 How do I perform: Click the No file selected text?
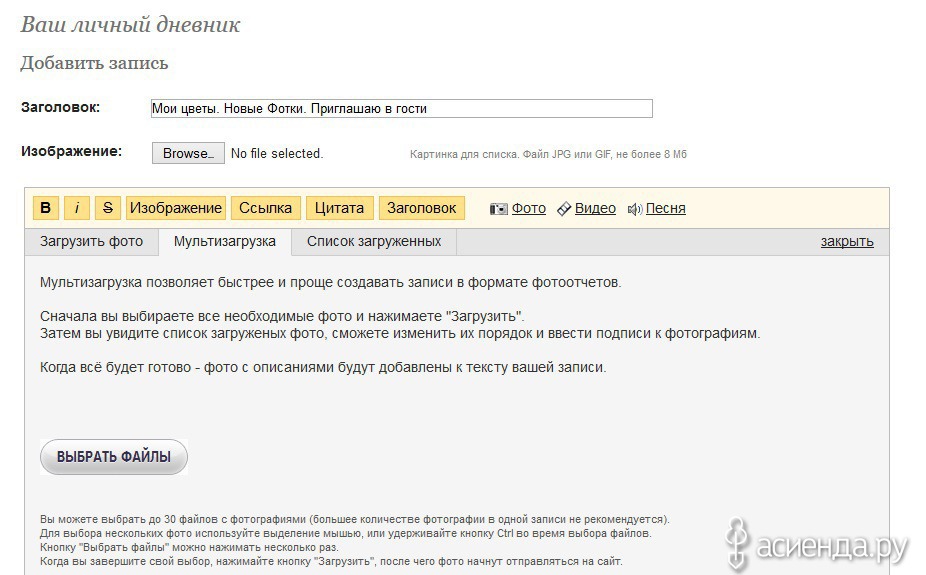pos(277,153)
